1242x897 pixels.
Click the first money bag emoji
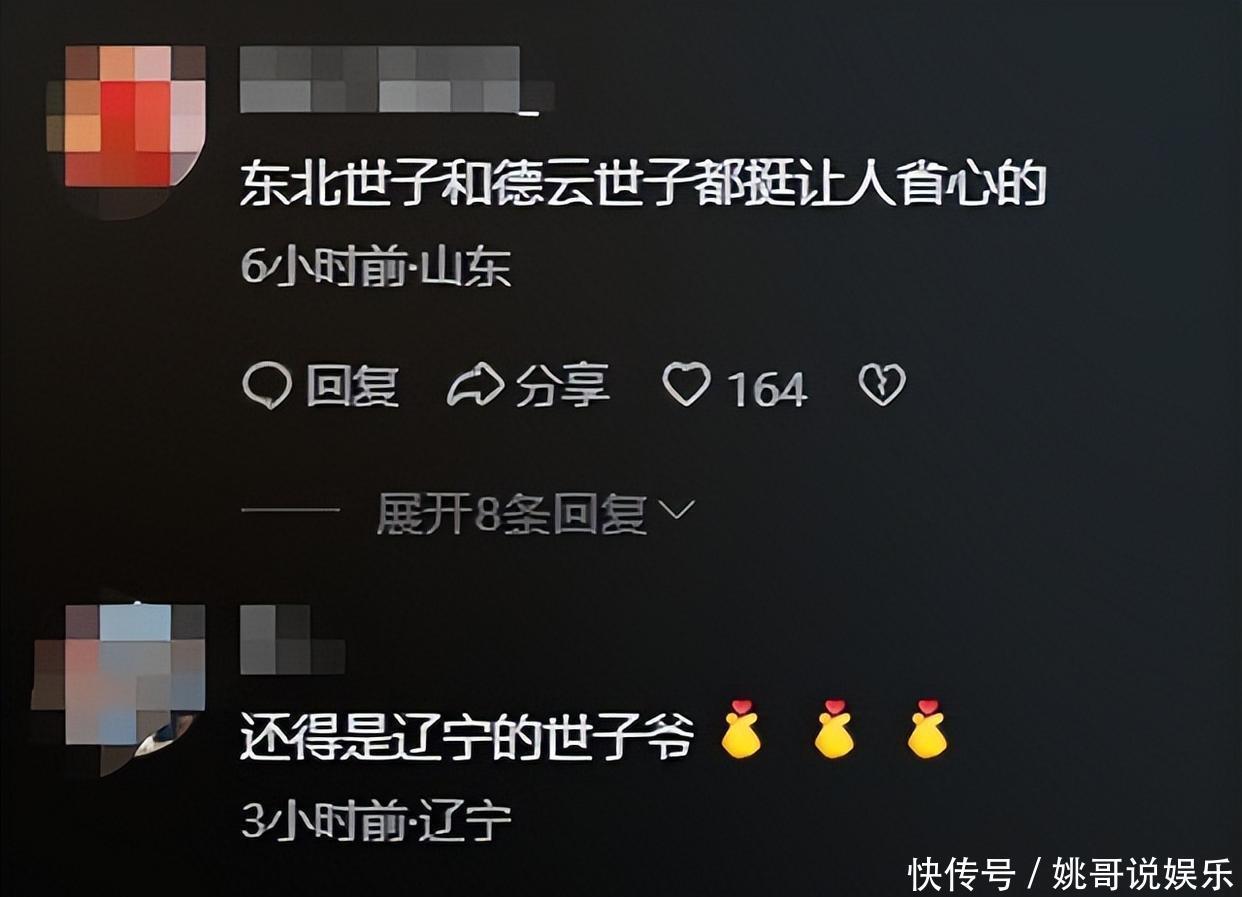point(741,729)
